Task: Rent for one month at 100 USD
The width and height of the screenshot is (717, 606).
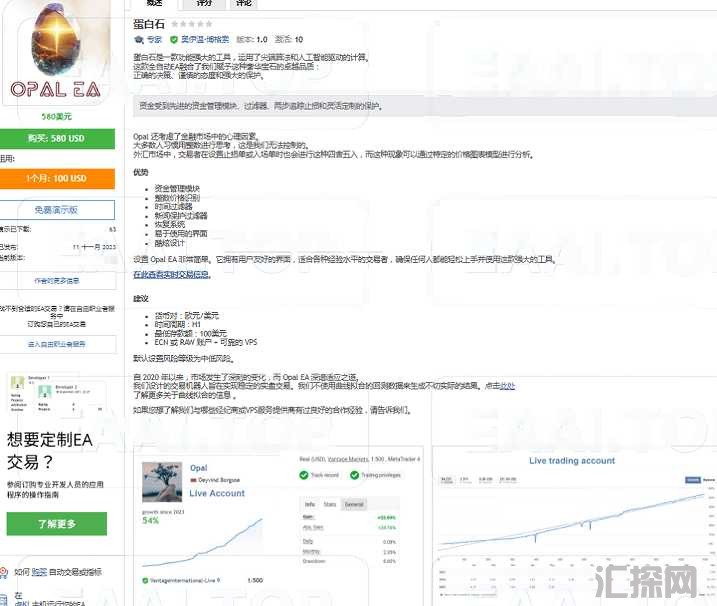Action: [x=57, y=178]
